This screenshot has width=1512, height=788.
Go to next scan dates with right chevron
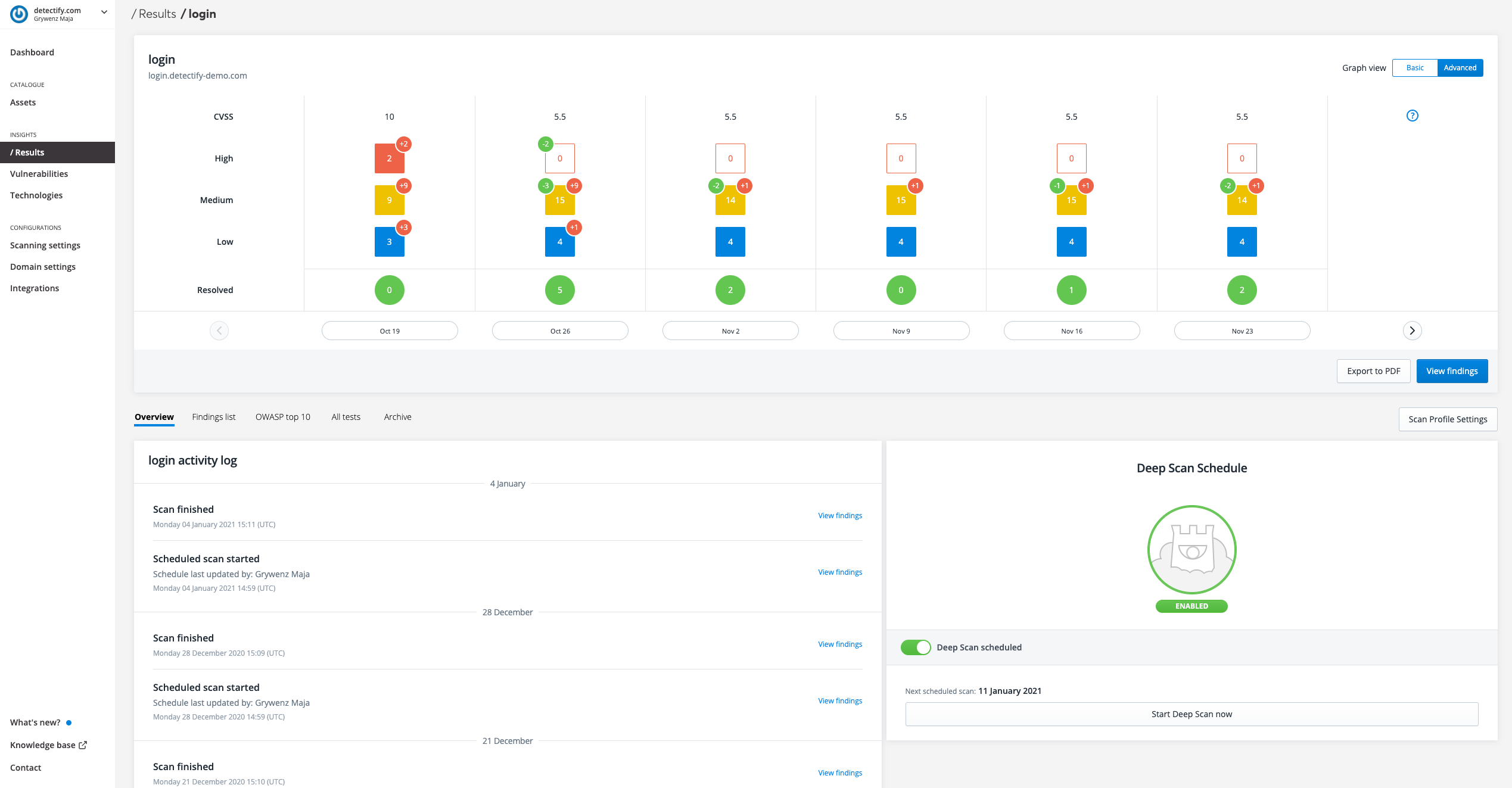tap(1412, 331)
